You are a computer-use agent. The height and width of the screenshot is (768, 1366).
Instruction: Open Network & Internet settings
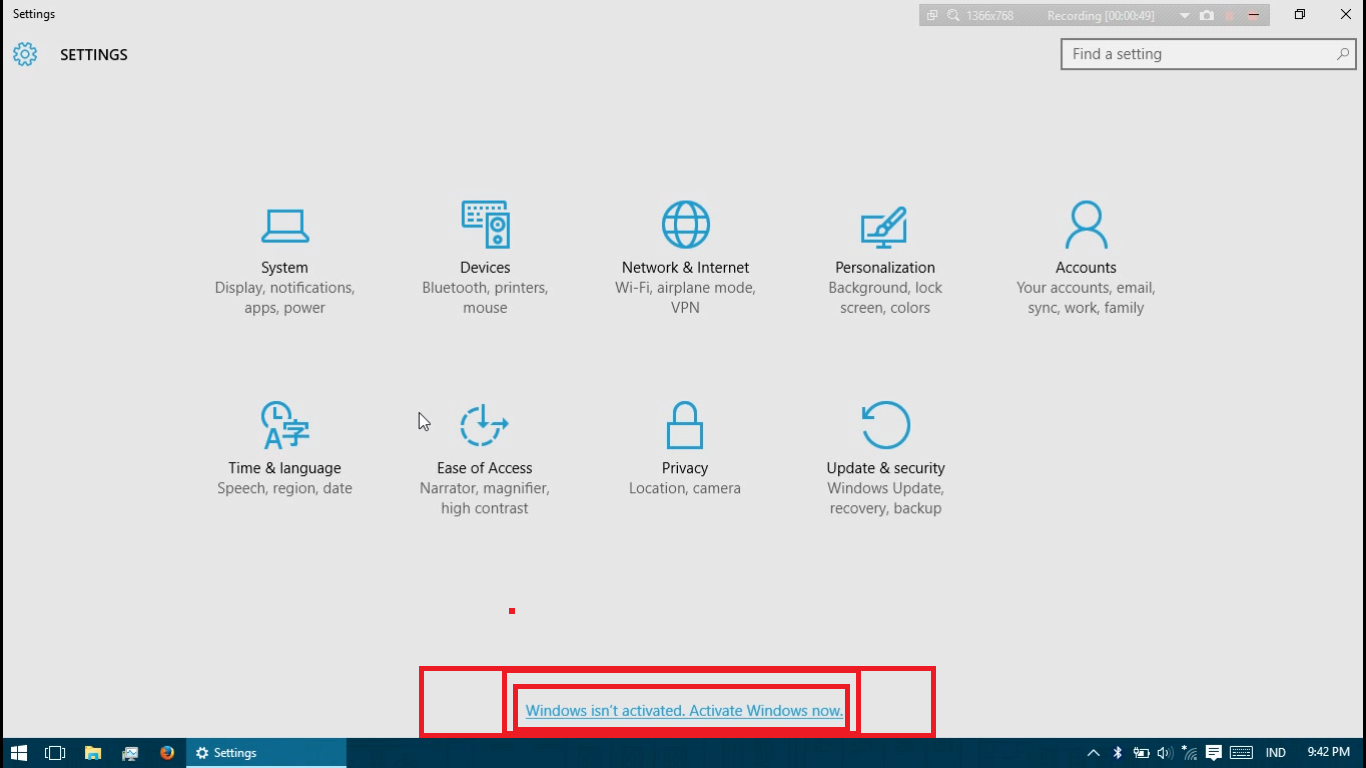coord(685,259)
